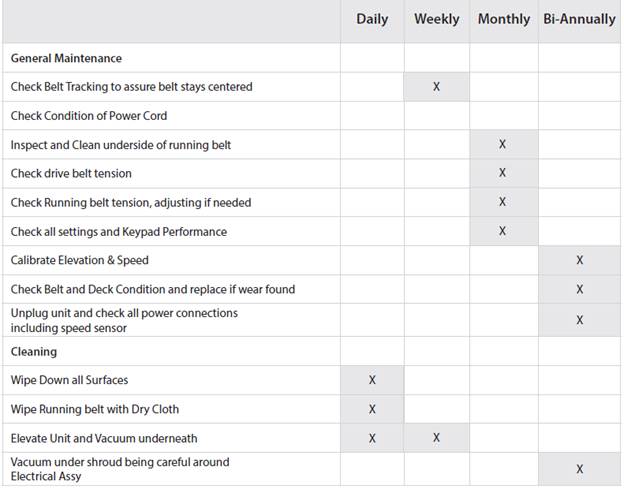Select the Bi-Annually column header

point(580,20)
